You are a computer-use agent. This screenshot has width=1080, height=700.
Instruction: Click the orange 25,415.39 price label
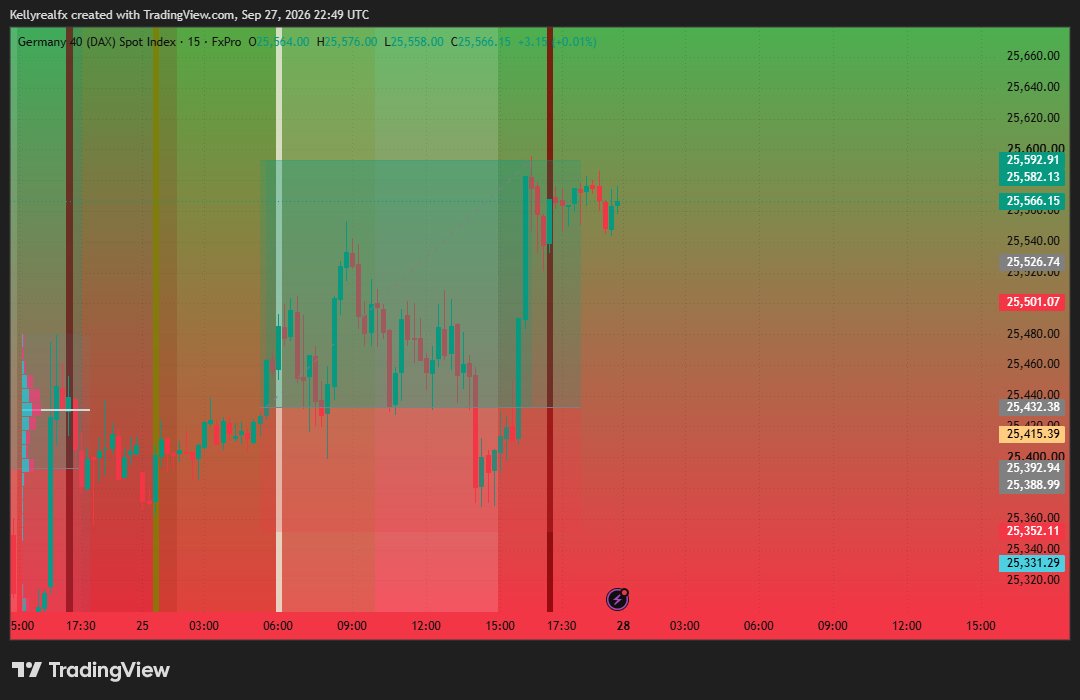[x=1032, y=434]
